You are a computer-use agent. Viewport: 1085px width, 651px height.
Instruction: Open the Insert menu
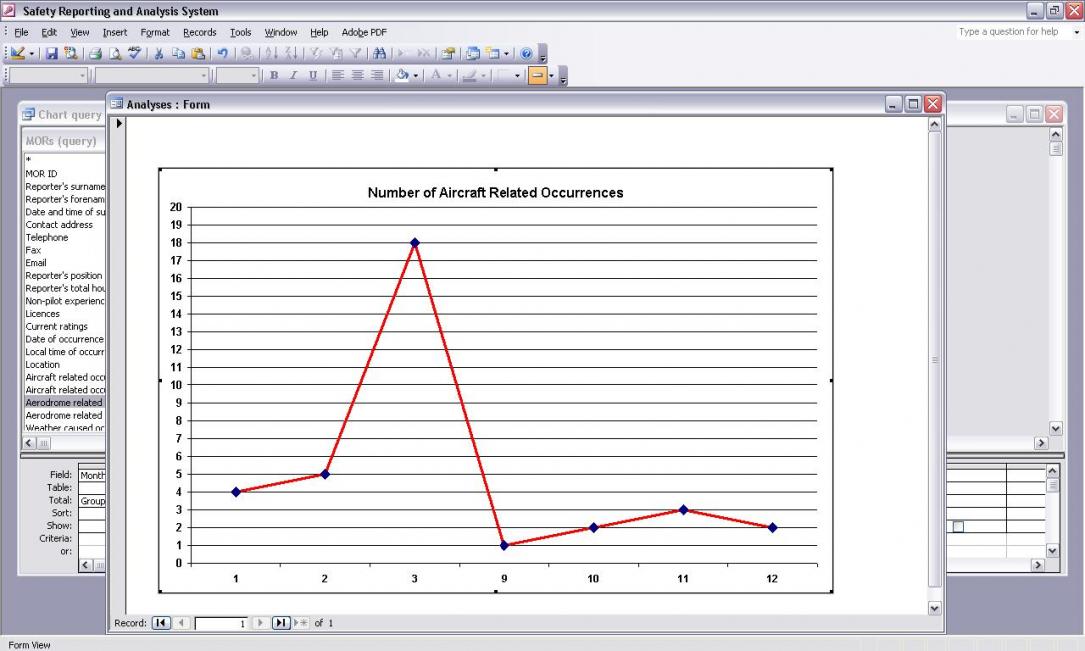click(x=115, y=33)
